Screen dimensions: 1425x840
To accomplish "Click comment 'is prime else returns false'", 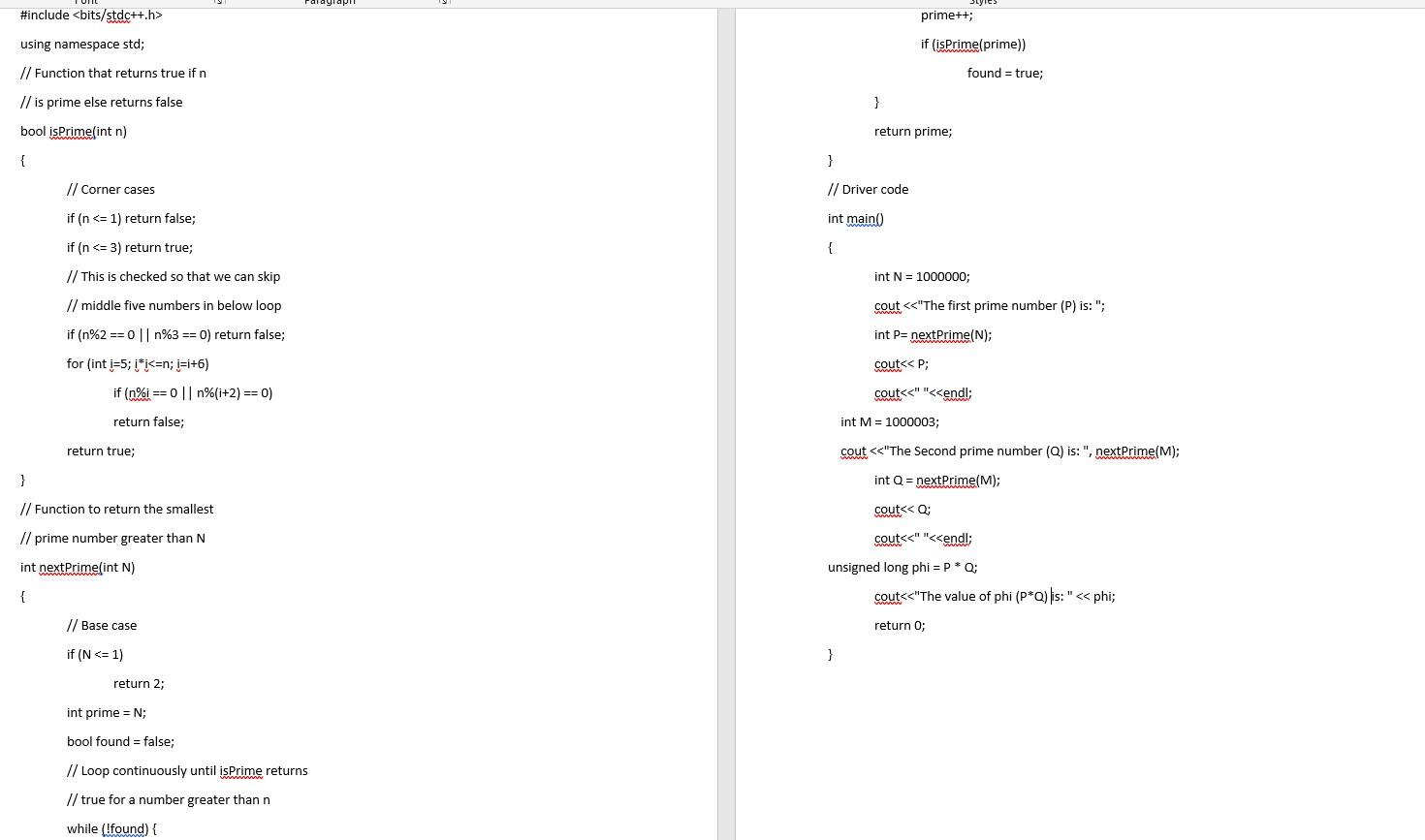I will (102, 102).
